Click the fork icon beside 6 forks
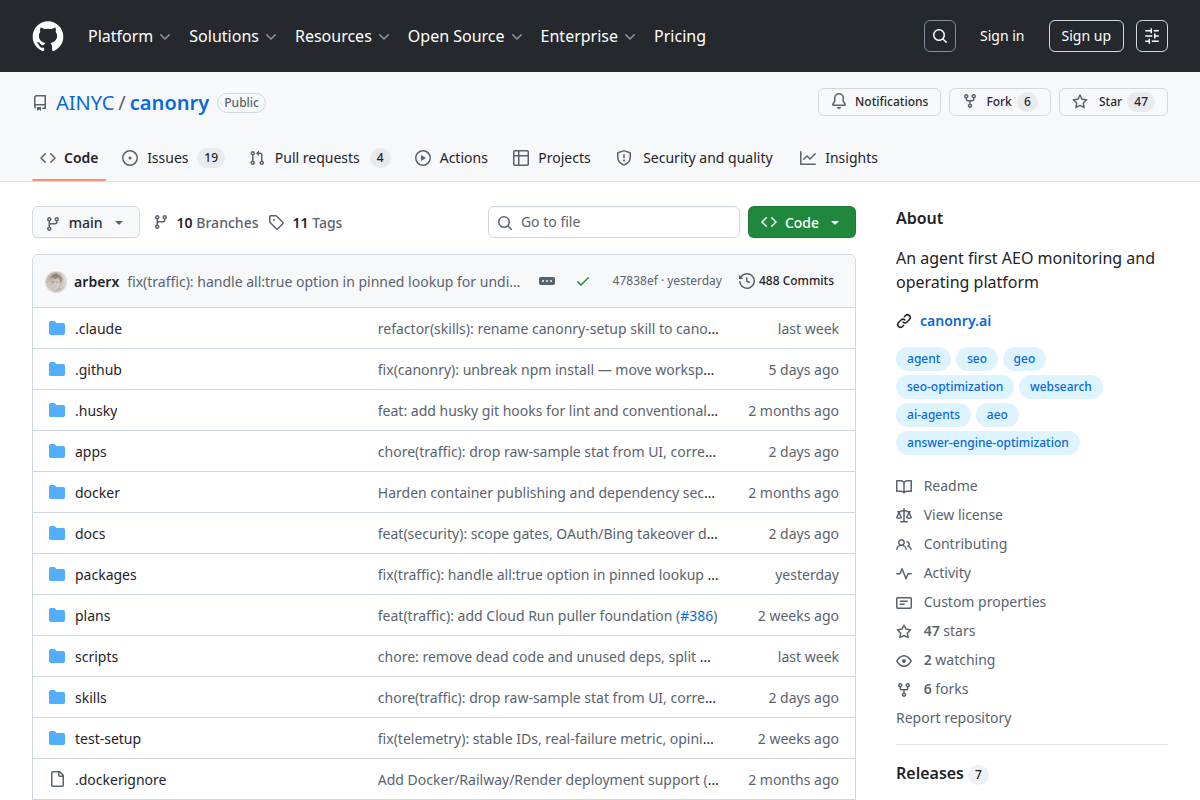 tap(904, 689)
